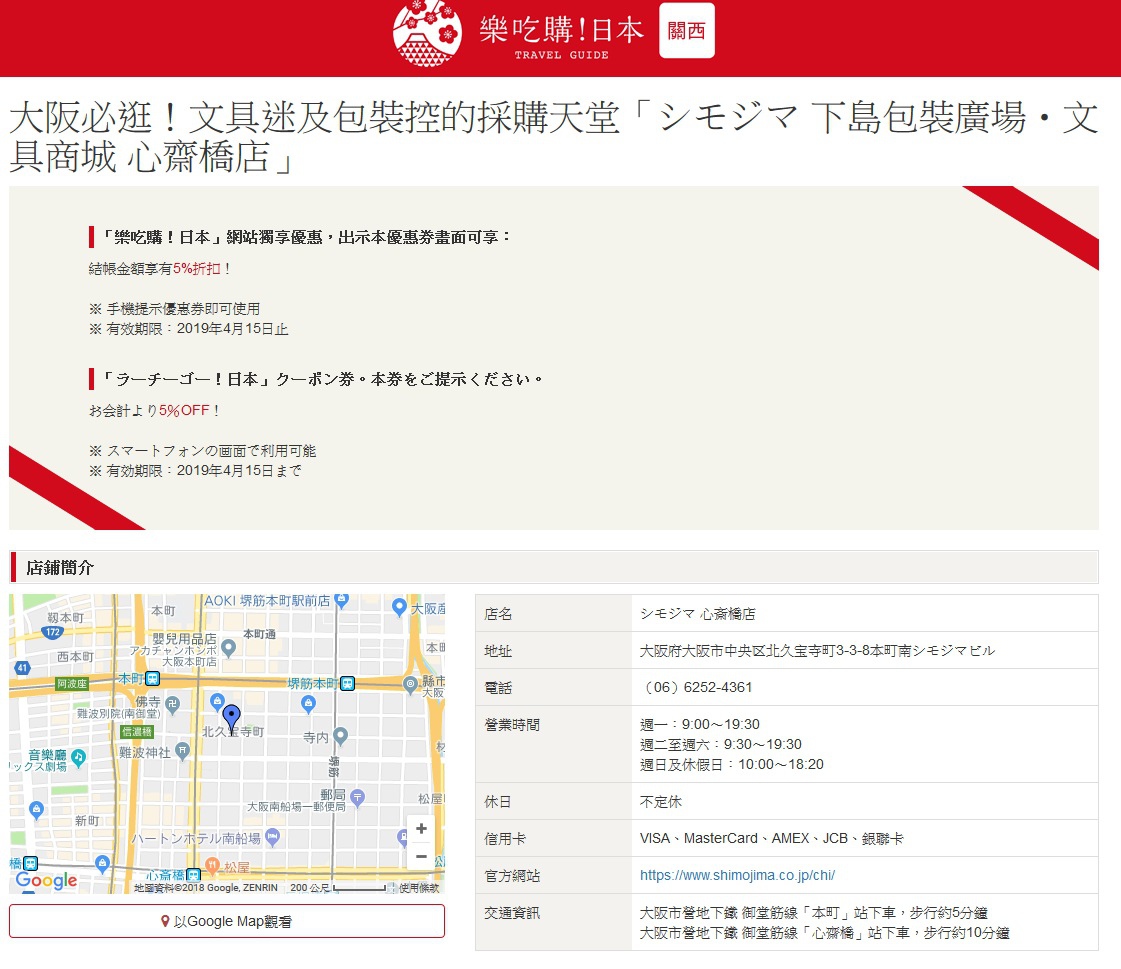This screenshot has width=1121, height=969.
Task: Select the 難波別院 temple marker
Action: coord(172,705)
